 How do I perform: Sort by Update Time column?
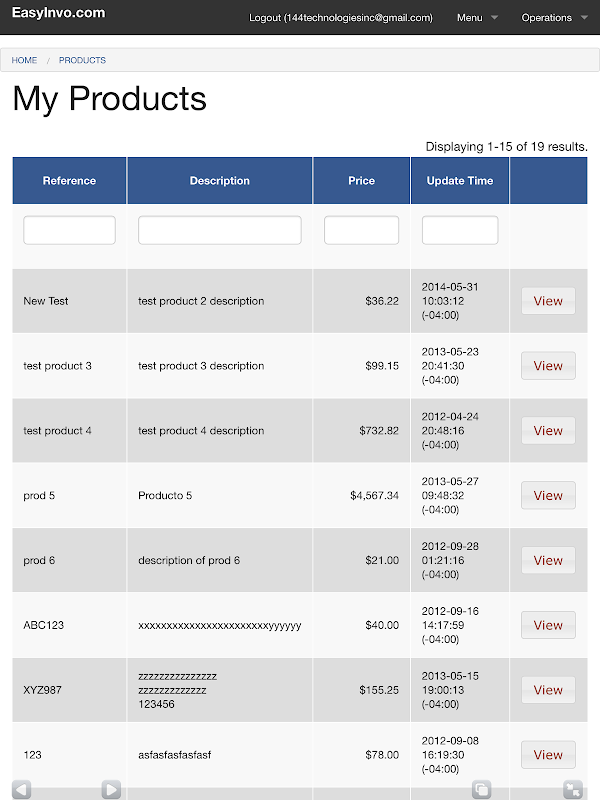[x=459, y=181]
